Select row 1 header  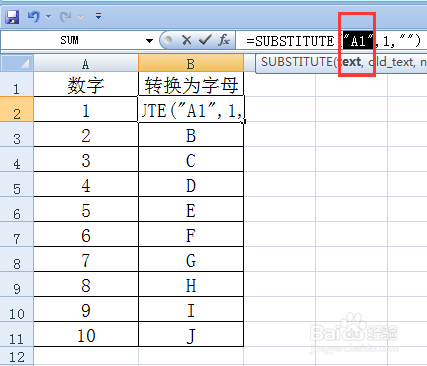[x=17, y=85]
